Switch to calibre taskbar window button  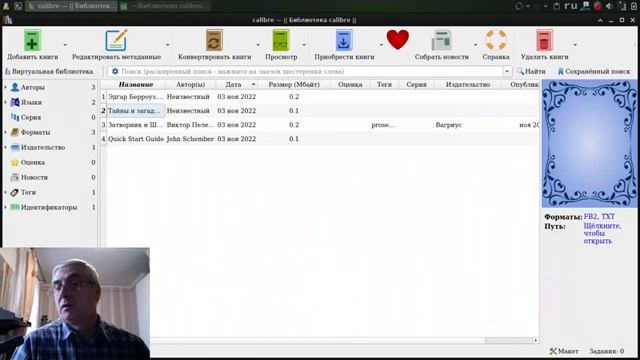coord(71,6)
